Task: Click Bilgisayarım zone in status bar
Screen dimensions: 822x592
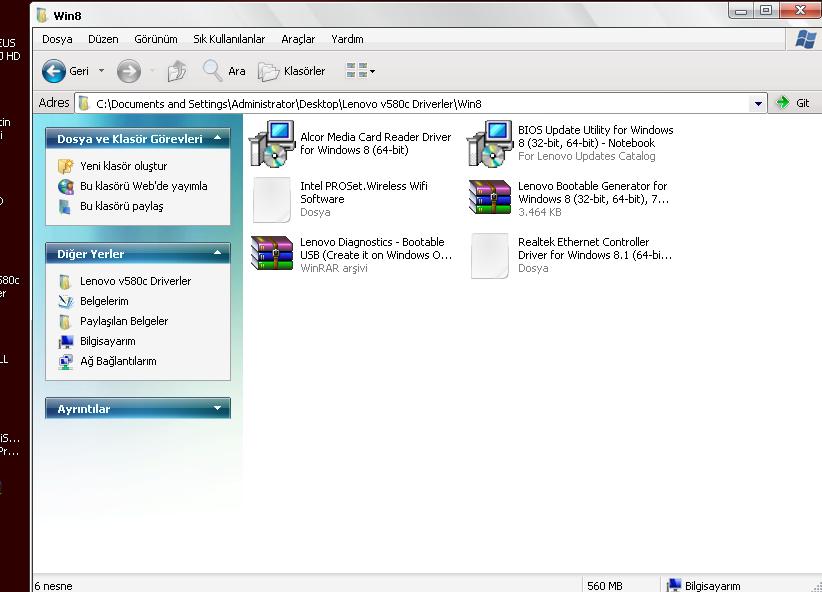Action: 704,586
